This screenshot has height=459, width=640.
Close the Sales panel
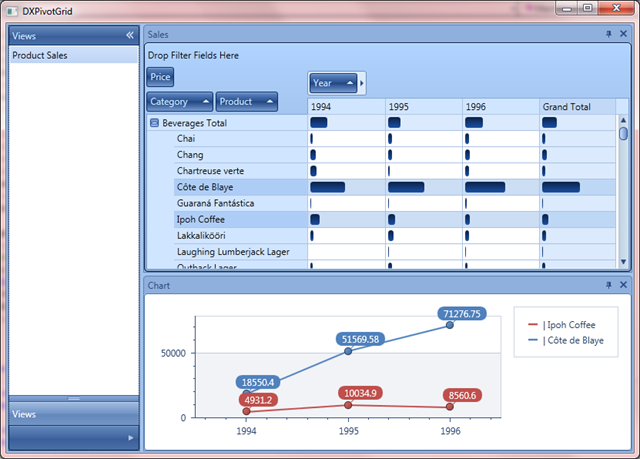[x=623, y=34]
